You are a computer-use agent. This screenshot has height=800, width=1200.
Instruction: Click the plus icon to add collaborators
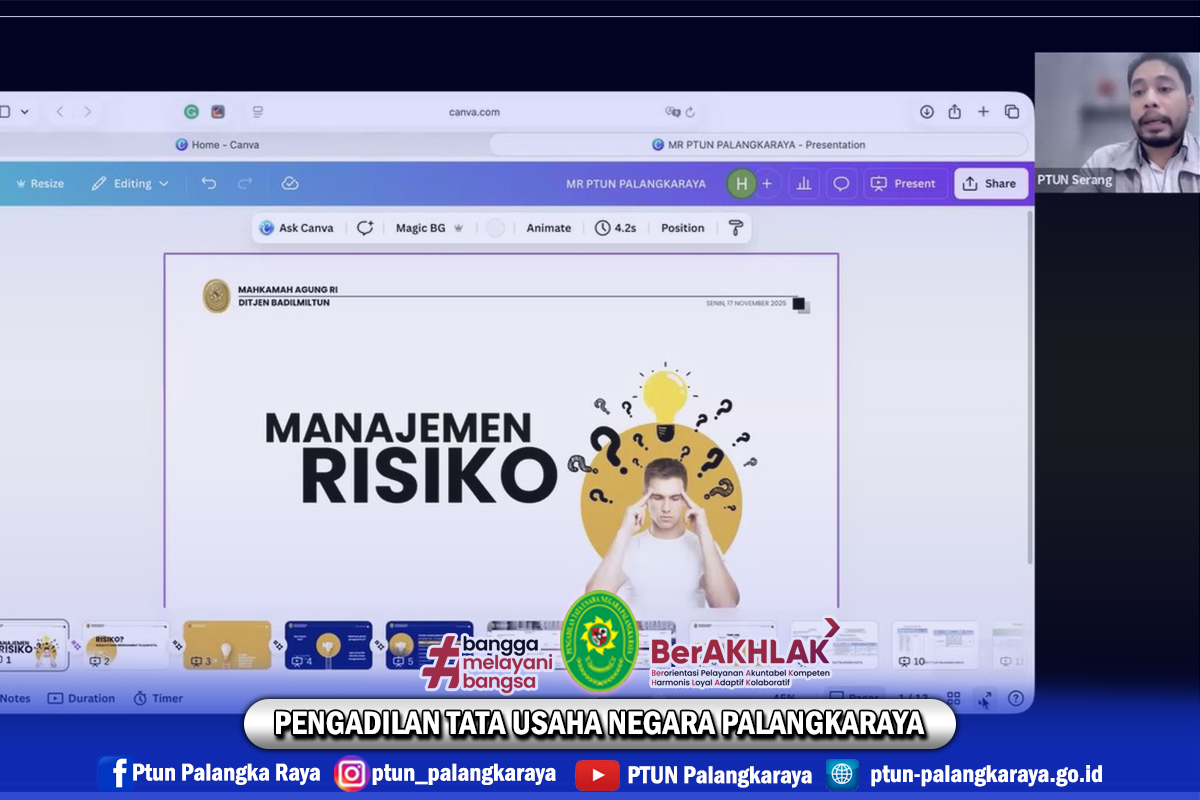(767, 184)
